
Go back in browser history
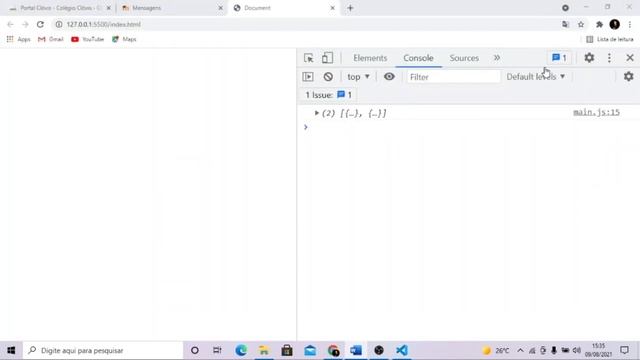tap(11, 24)
